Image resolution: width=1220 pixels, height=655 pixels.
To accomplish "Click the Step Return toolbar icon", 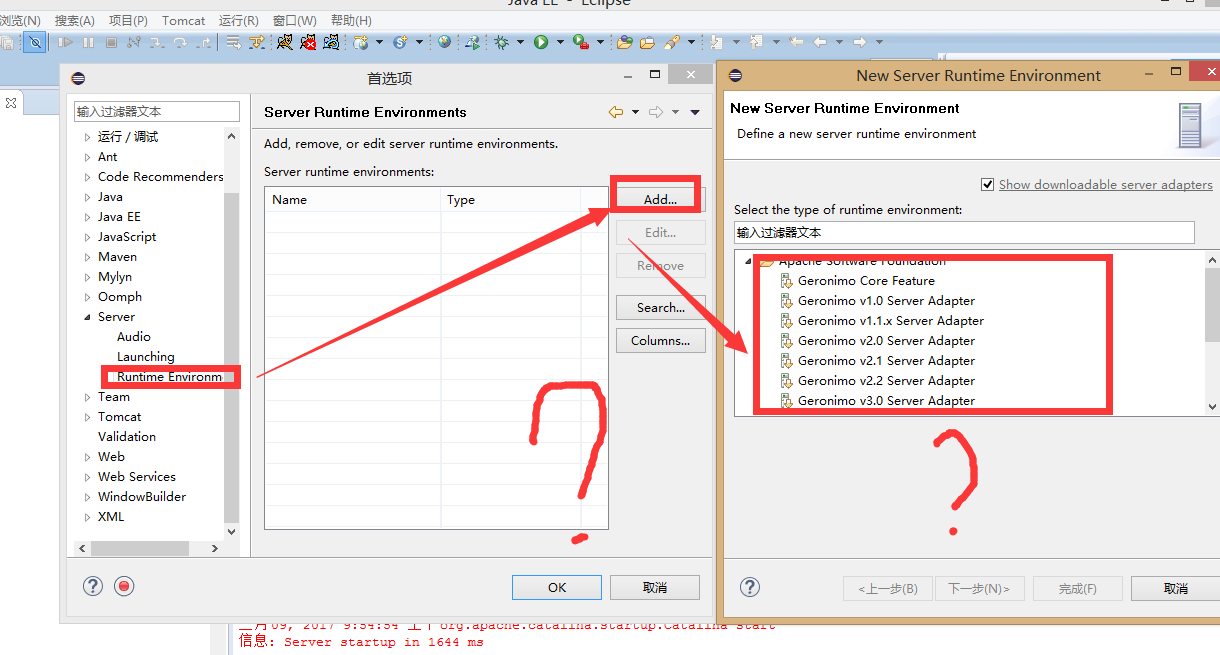I will (205, 42).
